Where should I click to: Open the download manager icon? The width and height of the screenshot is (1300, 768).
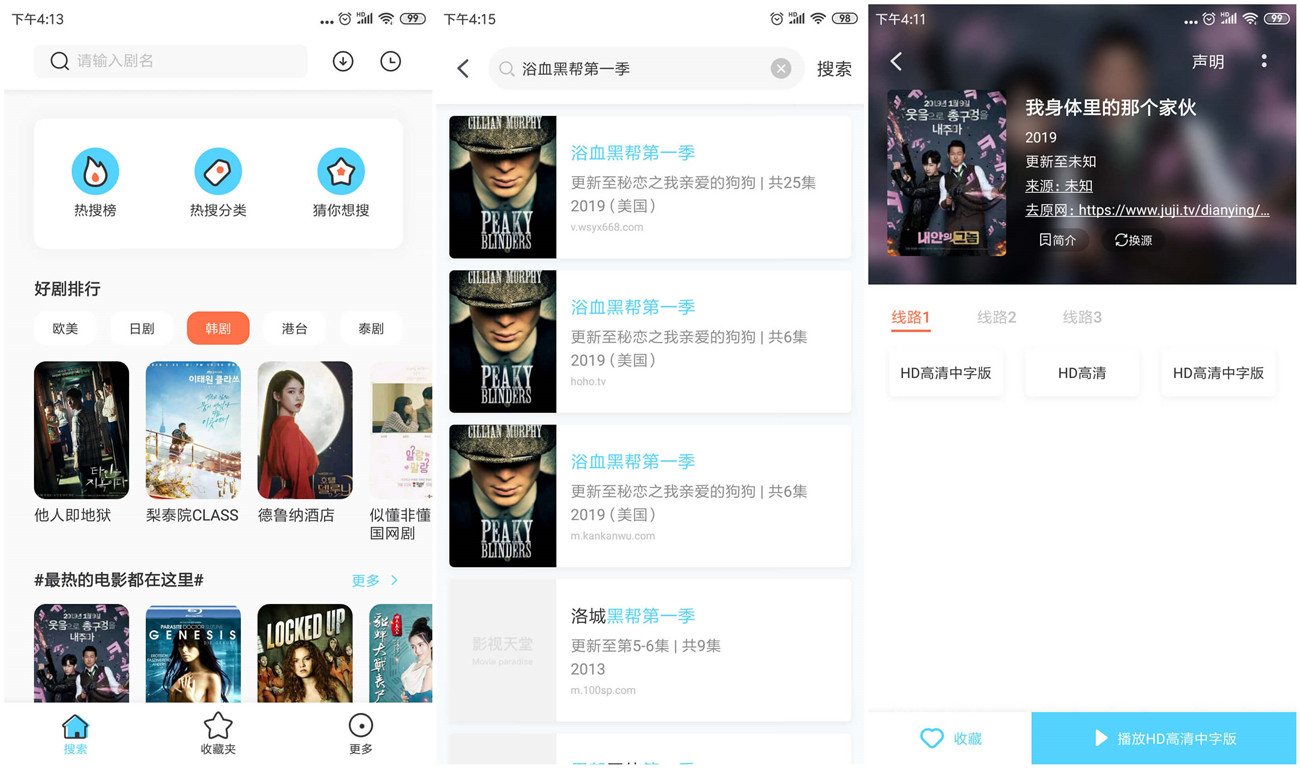(x=343, y=62)
